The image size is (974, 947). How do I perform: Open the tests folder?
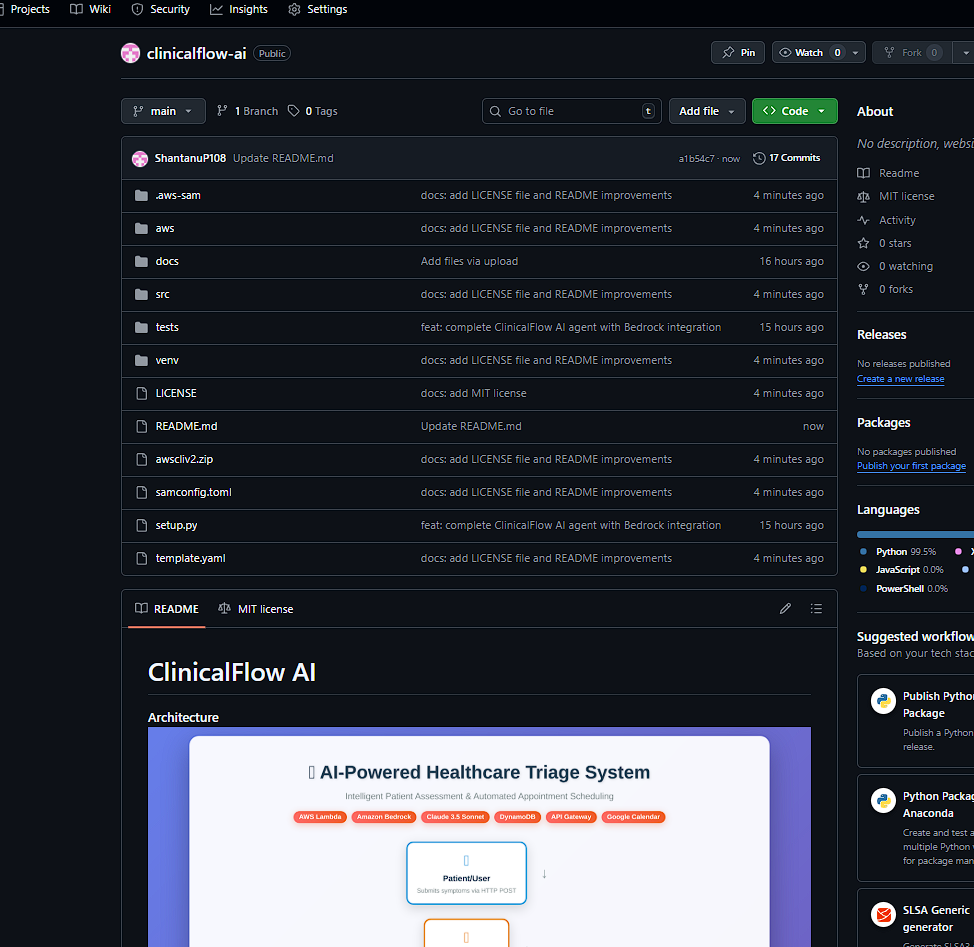pos(167,327)
